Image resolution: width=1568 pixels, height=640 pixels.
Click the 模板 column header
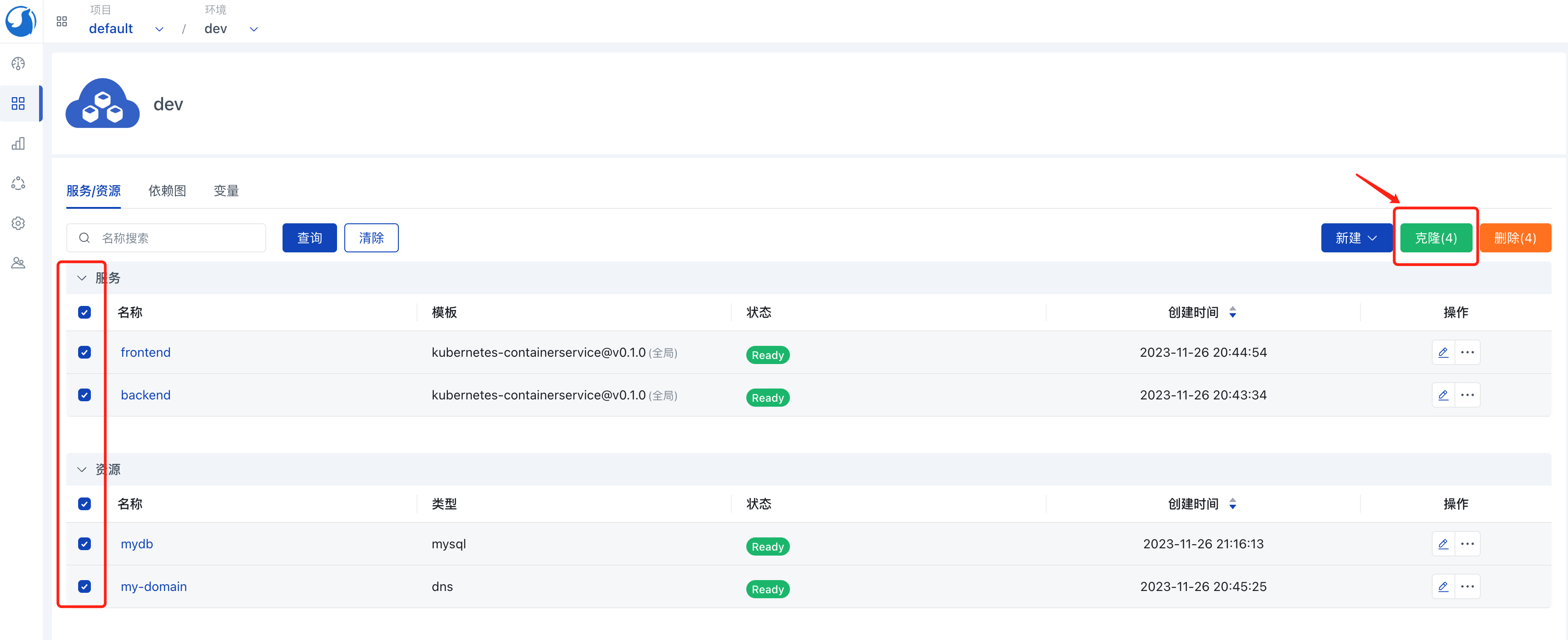(444, 312)
